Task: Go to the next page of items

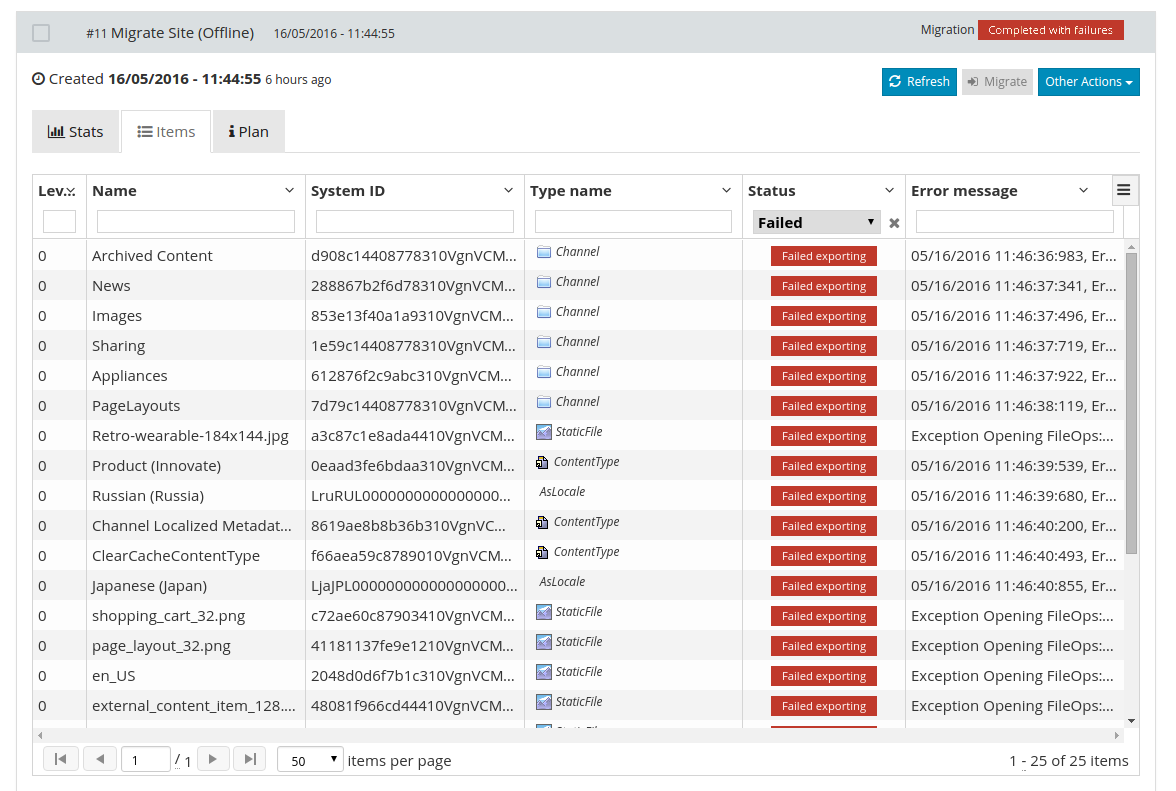Action: tap(212, 760)
